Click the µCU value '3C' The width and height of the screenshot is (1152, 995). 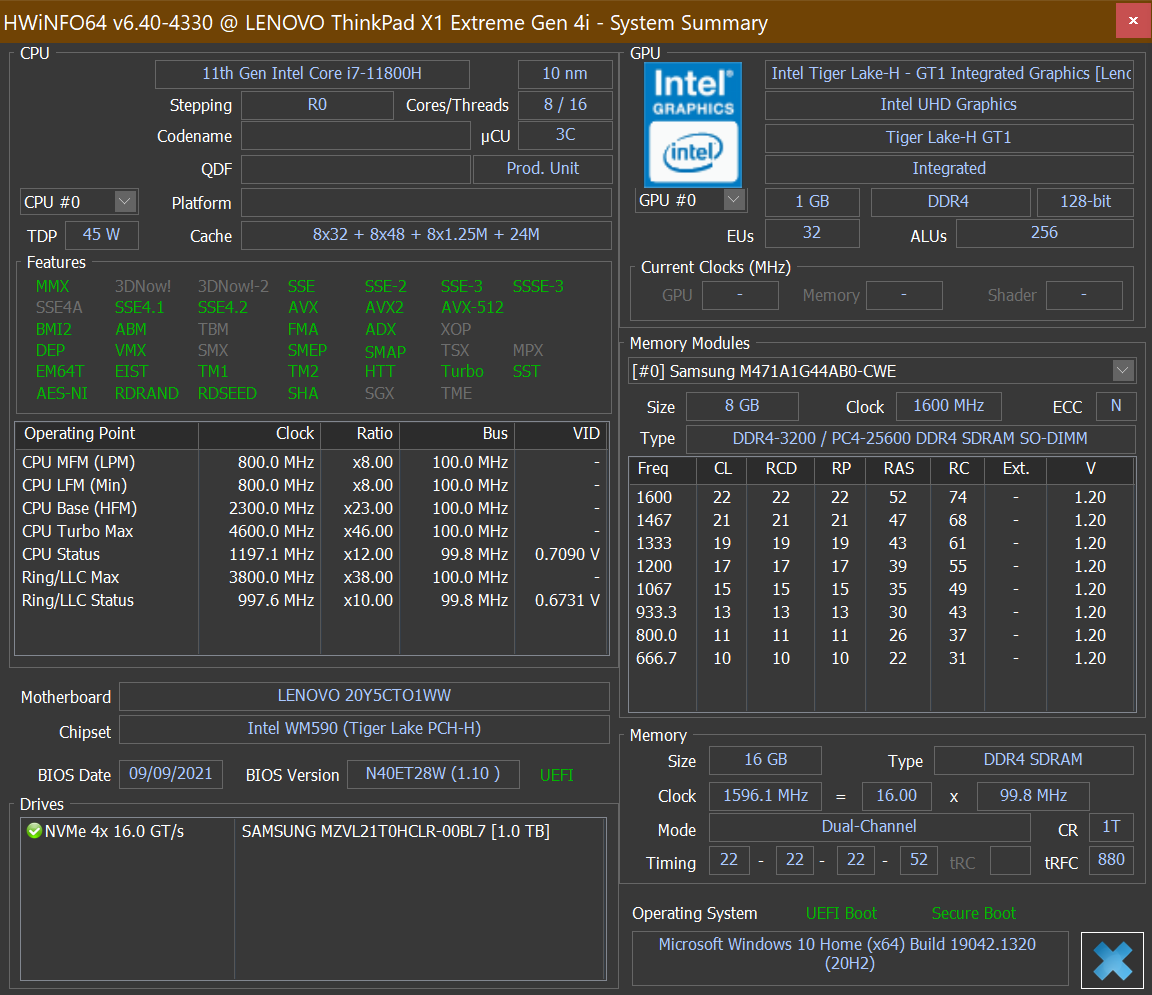(565, 135)
